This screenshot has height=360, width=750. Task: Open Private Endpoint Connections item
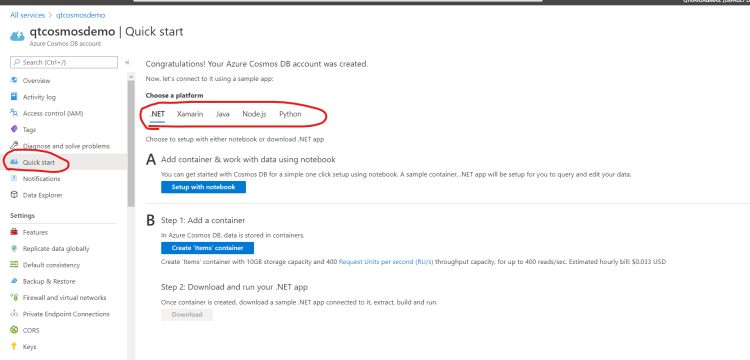pyautogui.click(x=66, y=314)
